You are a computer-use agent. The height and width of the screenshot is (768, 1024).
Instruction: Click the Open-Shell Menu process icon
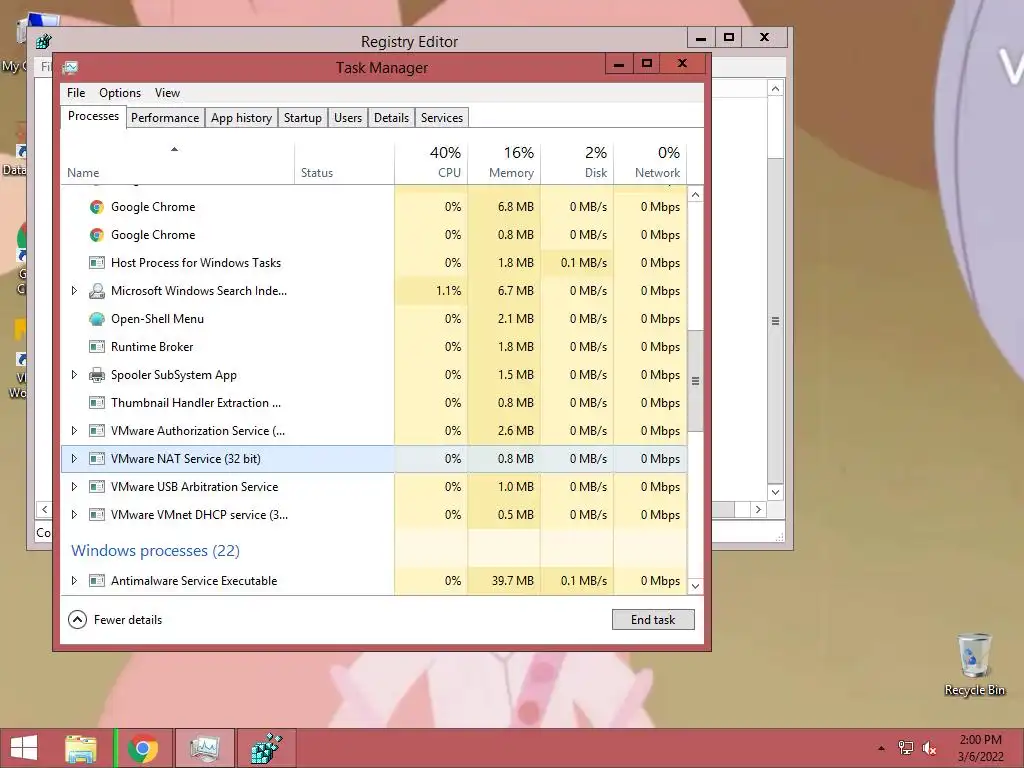pyautogui.click(x=97, y=319)
